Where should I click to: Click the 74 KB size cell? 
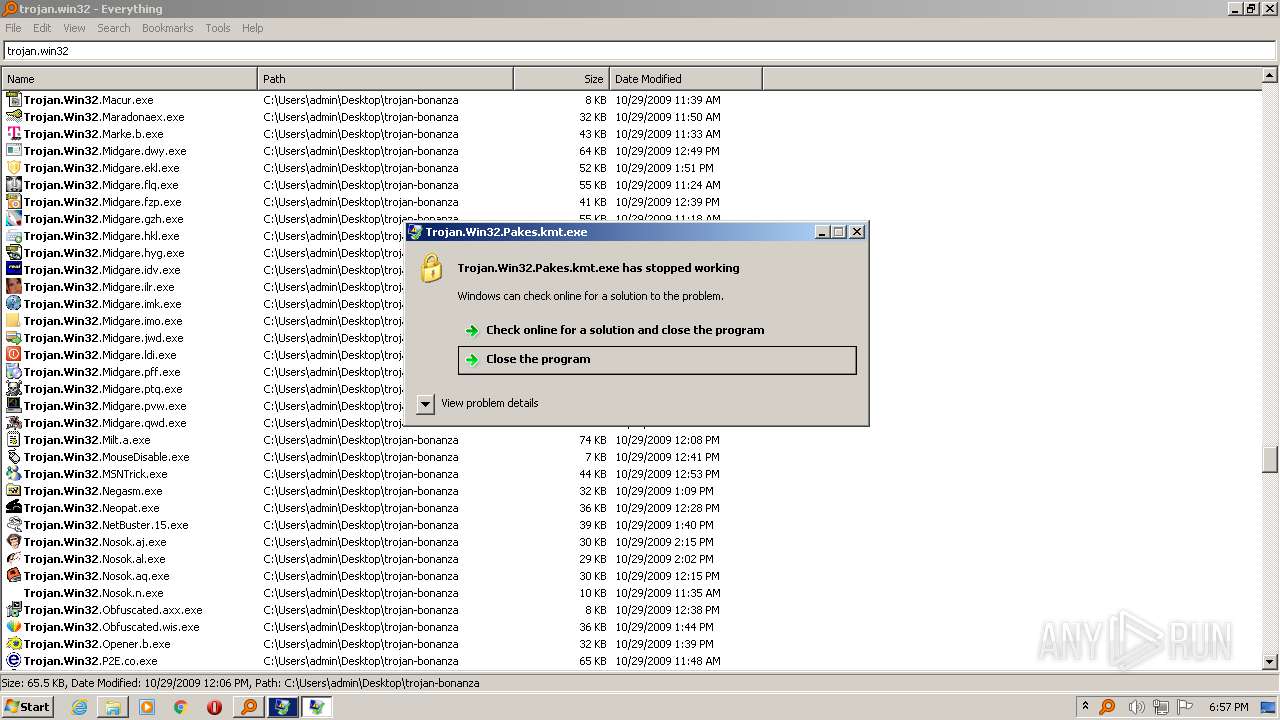coord(593,440)
